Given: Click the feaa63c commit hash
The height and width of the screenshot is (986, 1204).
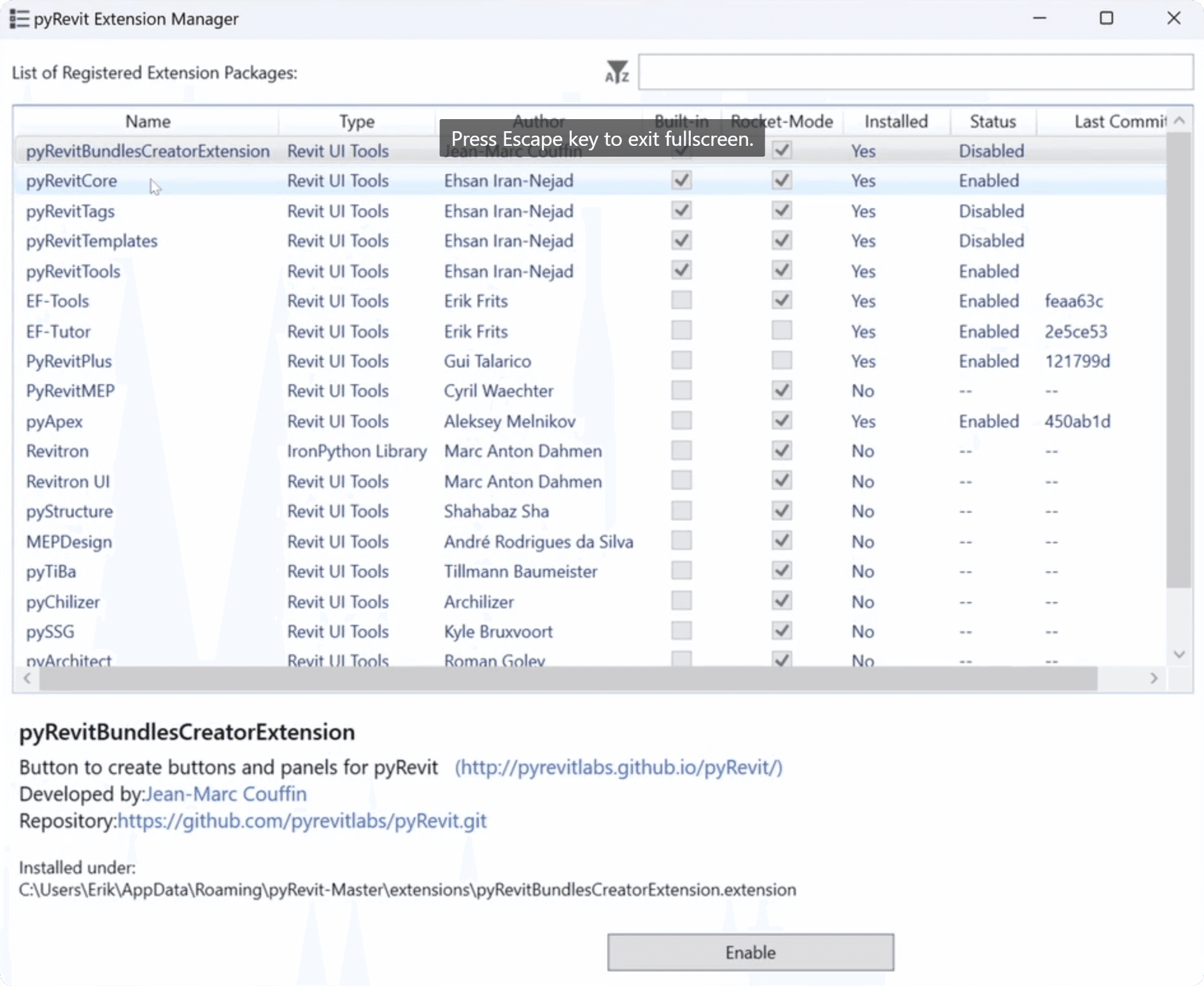Looking at the screenshot, I should 1073,301.
